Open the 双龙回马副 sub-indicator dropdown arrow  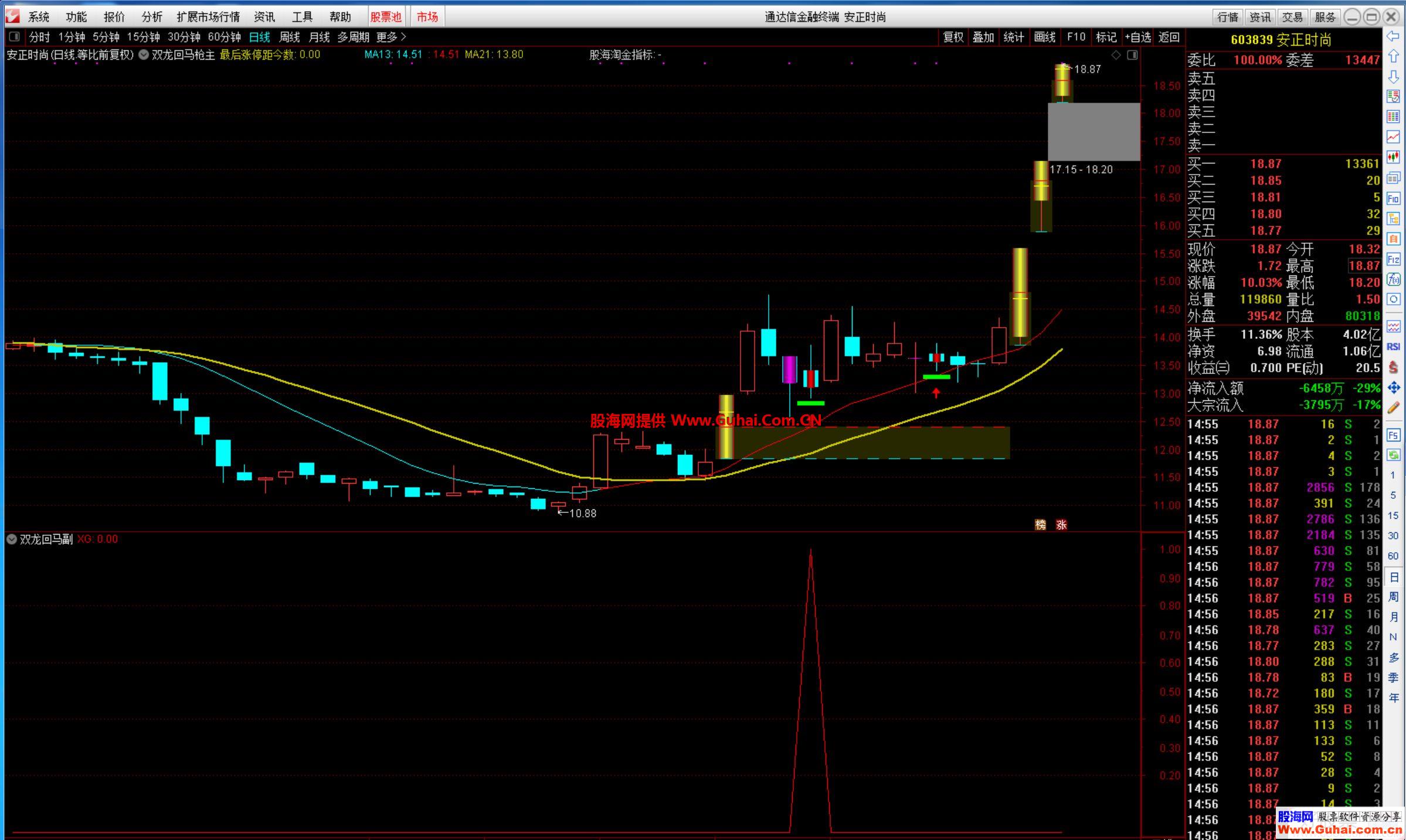tap(12, 539)
